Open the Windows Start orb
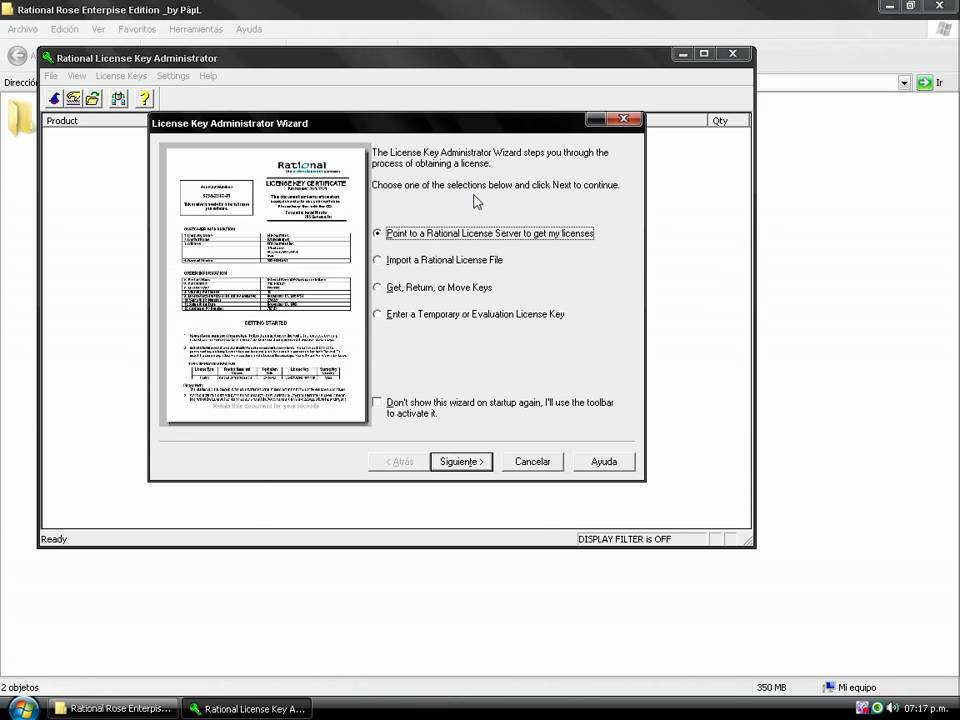Image resolution: width=960 pixels, height=720 pixels. pos(23,708)
